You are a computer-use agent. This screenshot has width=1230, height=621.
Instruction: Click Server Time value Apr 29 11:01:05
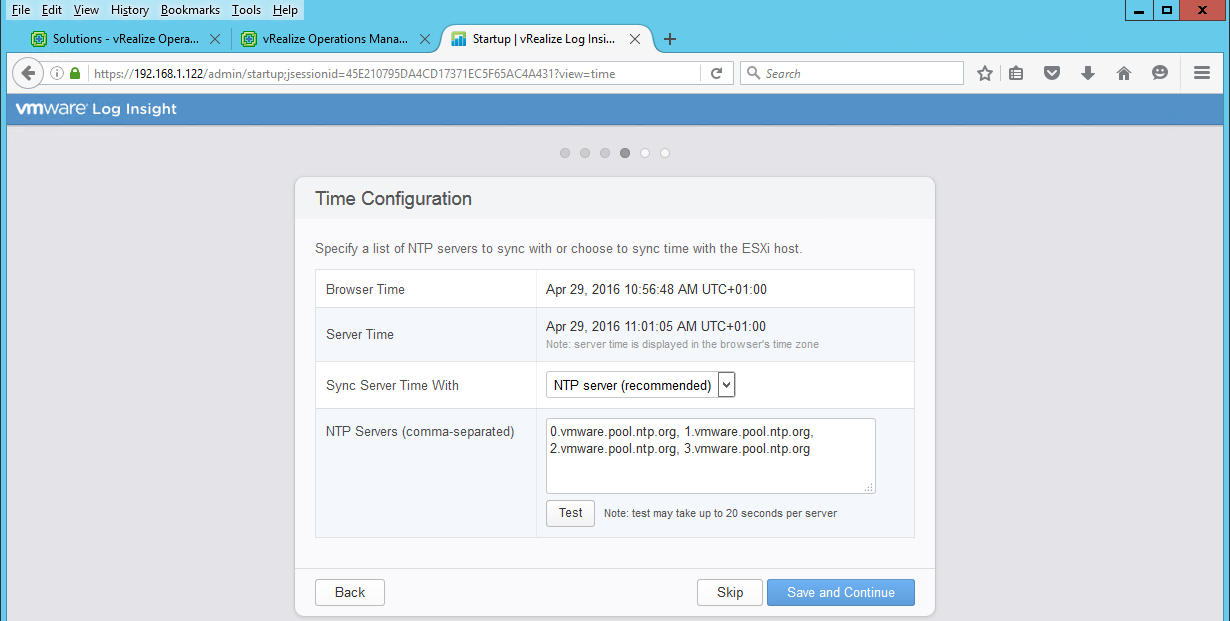[656, 326]
